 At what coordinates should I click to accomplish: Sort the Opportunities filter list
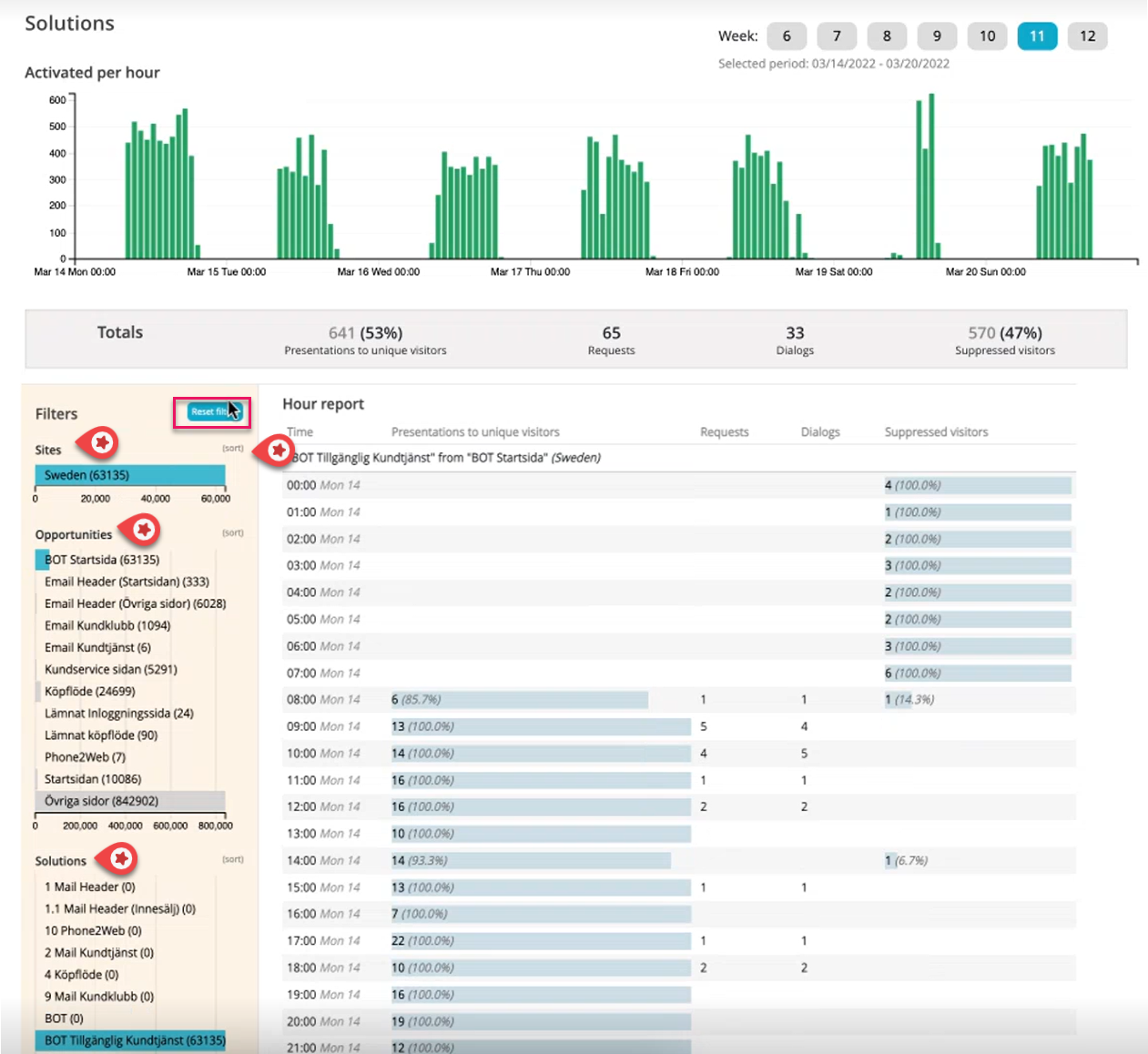point(233,532)
